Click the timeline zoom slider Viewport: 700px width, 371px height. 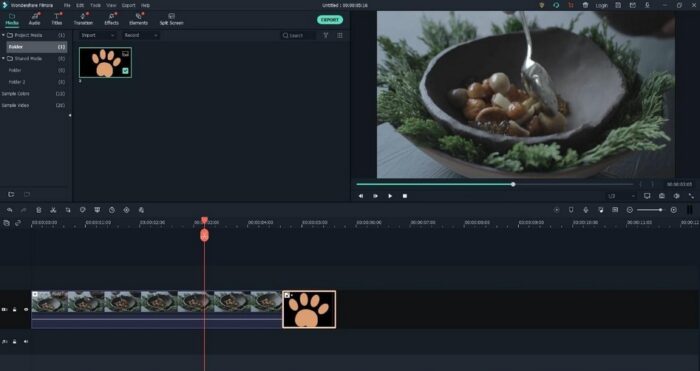pos(650,210)
